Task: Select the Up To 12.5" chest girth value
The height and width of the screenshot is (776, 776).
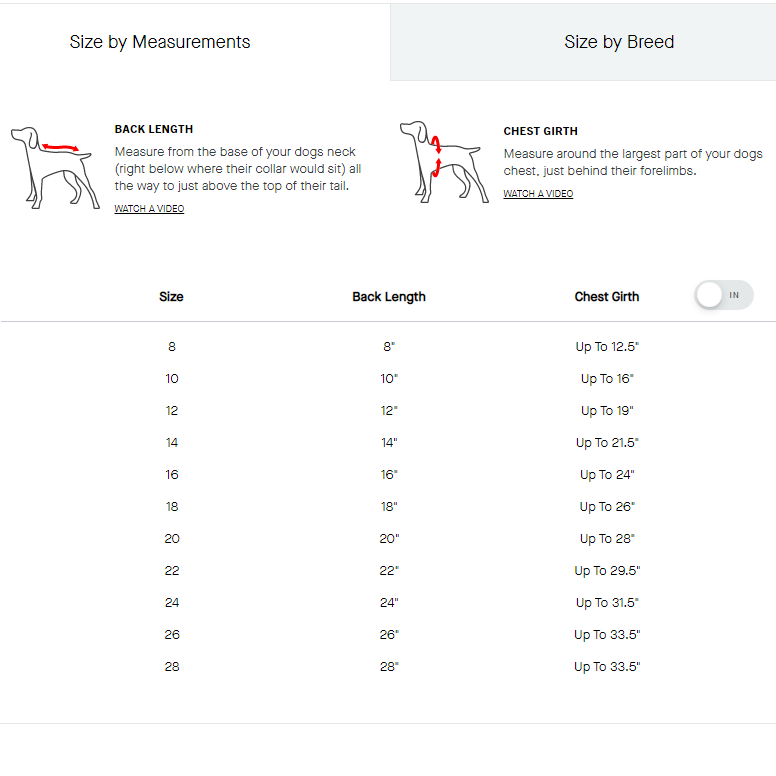Action: (607, 347)
